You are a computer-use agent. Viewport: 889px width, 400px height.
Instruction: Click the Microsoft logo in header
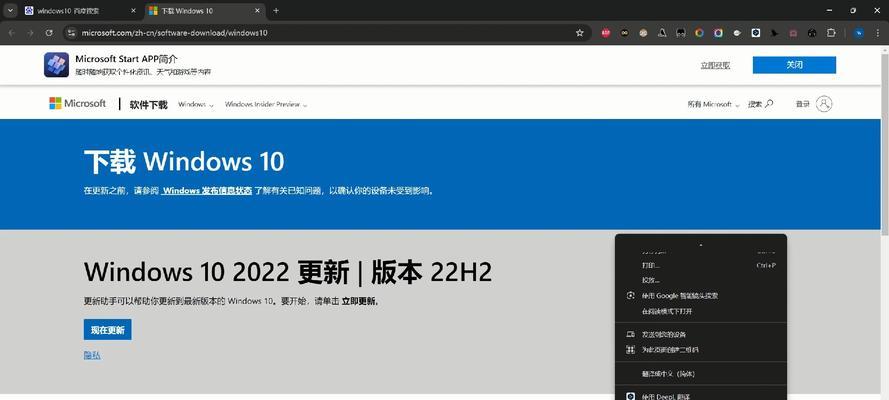point(77,104)
